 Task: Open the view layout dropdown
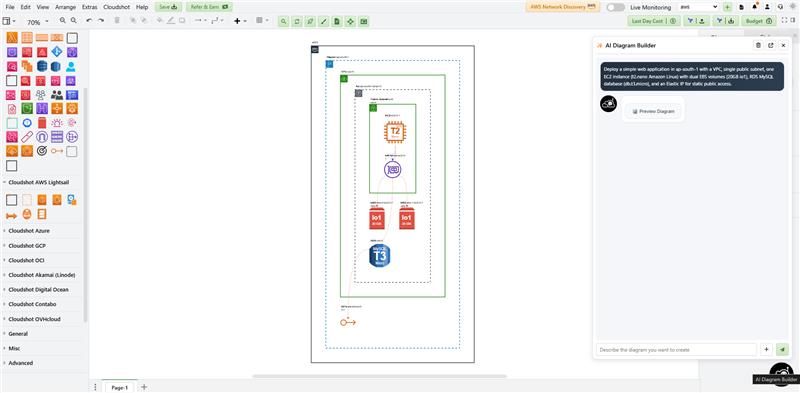9,21
